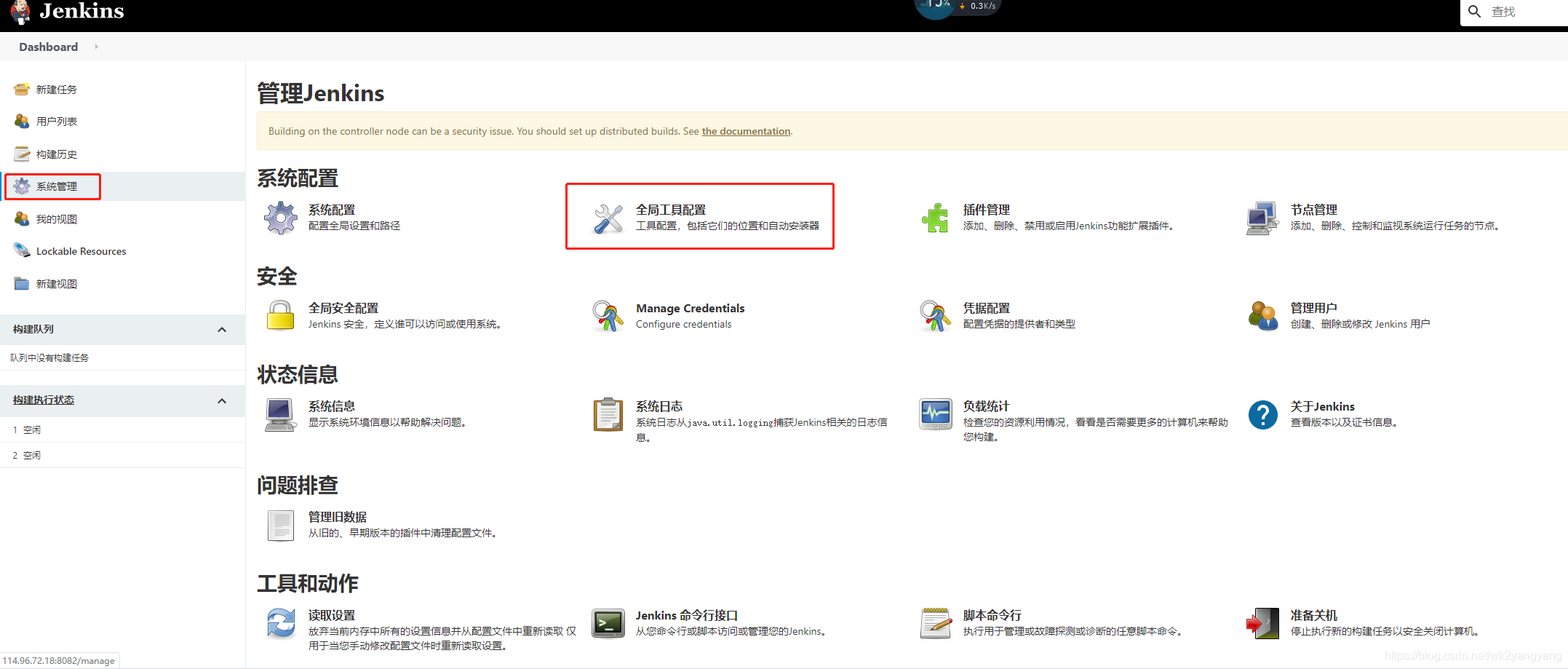Click the 负载统计 monitor graph icon
Viewport: 1568px width, 669px height.
coord(935,414)
